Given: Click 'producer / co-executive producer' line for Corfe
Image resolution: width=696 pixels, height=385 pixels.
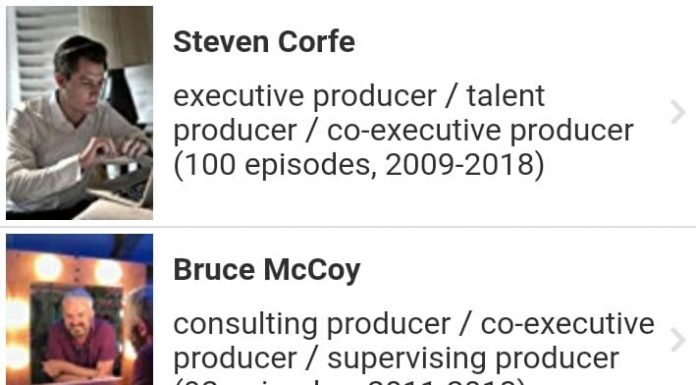Looking at the screenshot, I should click(403, 131).
